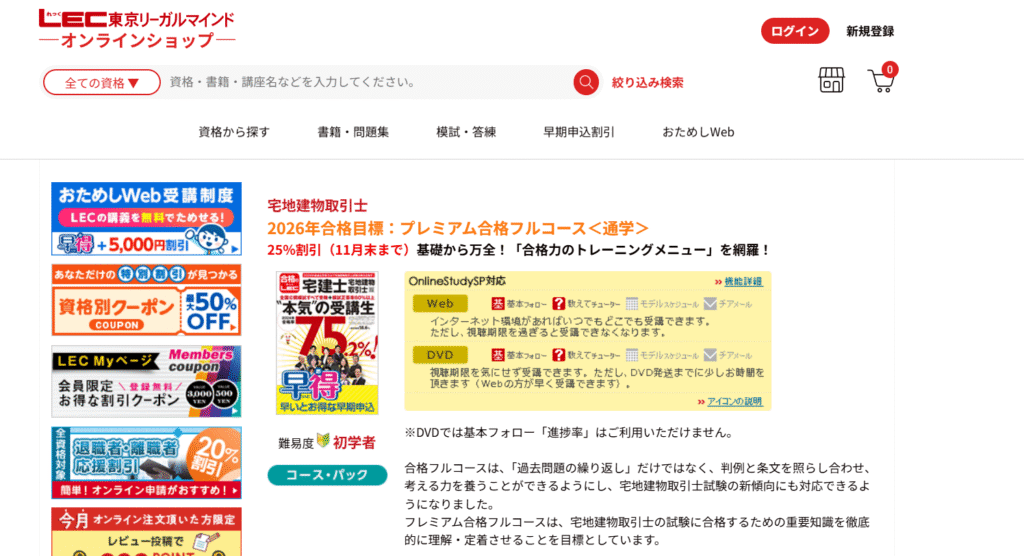Select the 早期申込割引 navigation item

(579, 132)
